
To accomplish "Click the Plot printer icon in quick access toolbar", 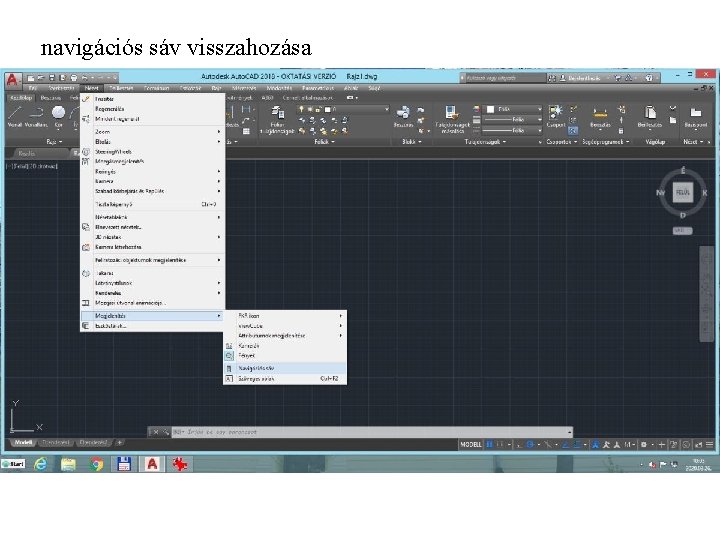I will tap(73, 78).
